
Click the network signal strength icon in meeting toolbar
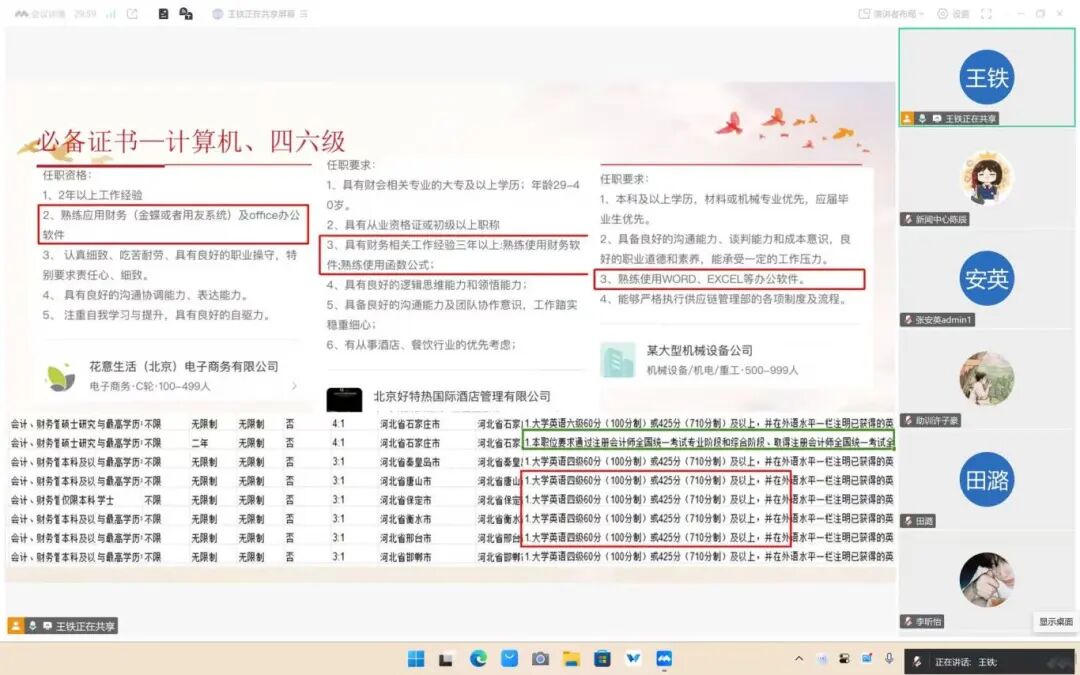[x=111, y=14]
